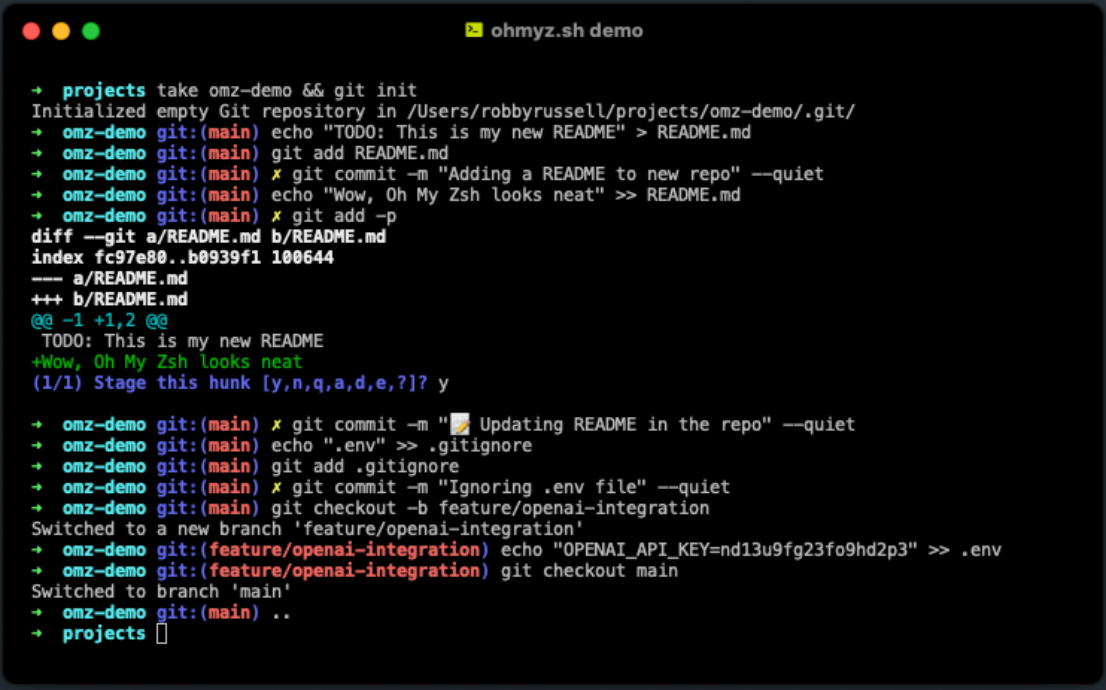This screenshot has width=1106, height=690.
Task: Click the memo emoji in the commit message
Action: point(460,425)
